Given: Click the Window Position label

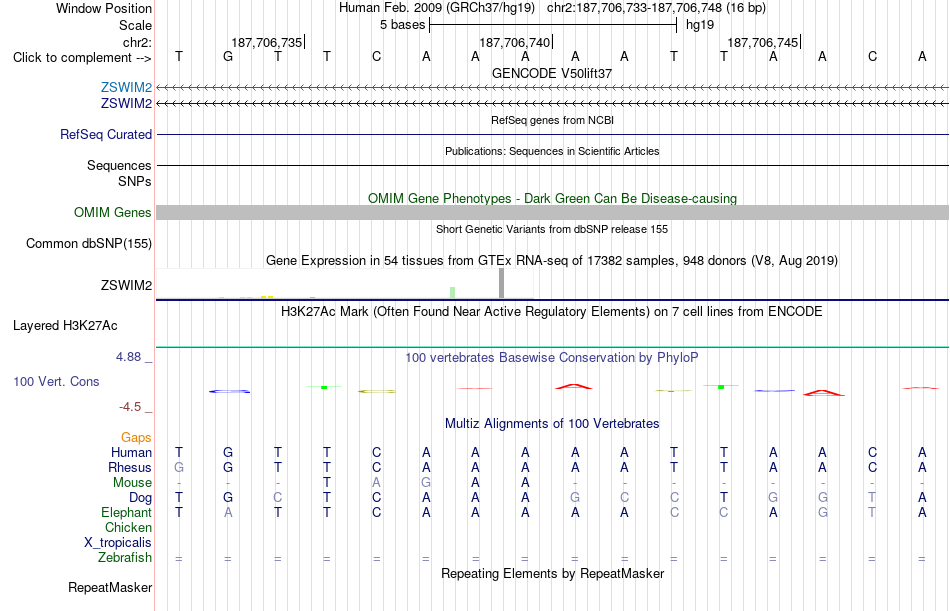Looking at the screenshot, I should click(104, 8).
